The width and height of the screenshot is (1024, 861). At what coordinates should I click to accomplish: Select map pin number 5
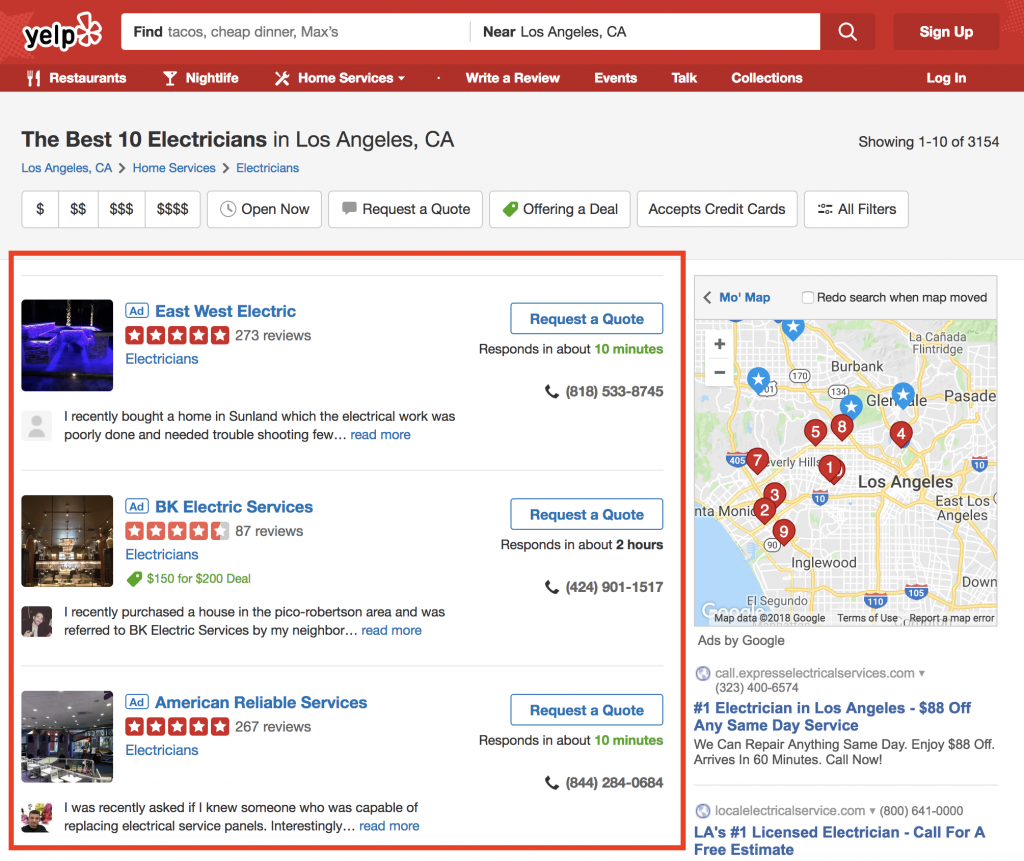[x=815, y=432]
